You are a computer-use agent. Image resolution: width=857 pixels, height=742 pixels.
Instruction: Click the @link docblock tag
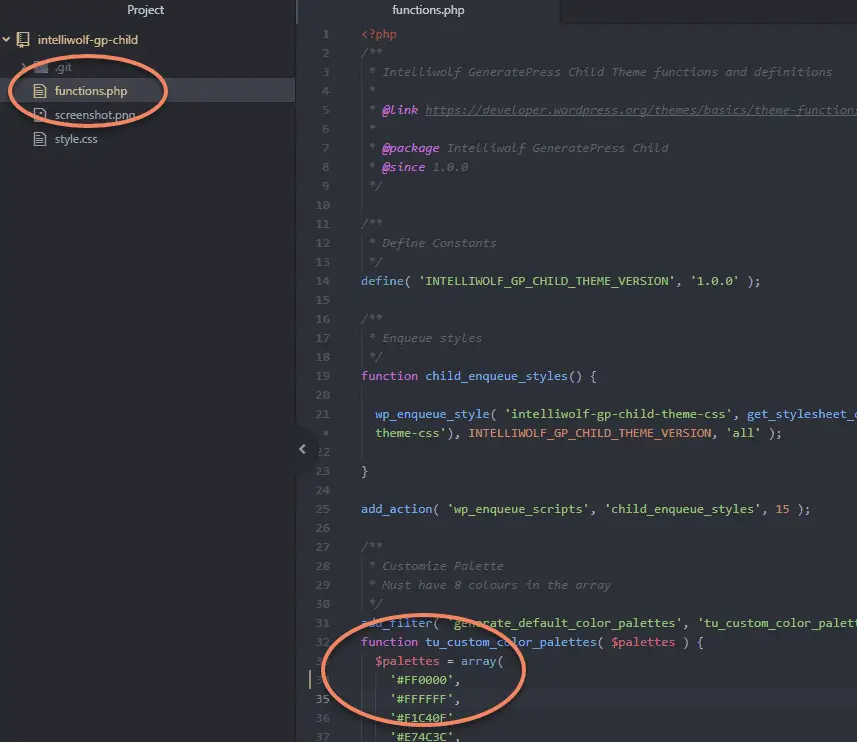pos(400,110)
